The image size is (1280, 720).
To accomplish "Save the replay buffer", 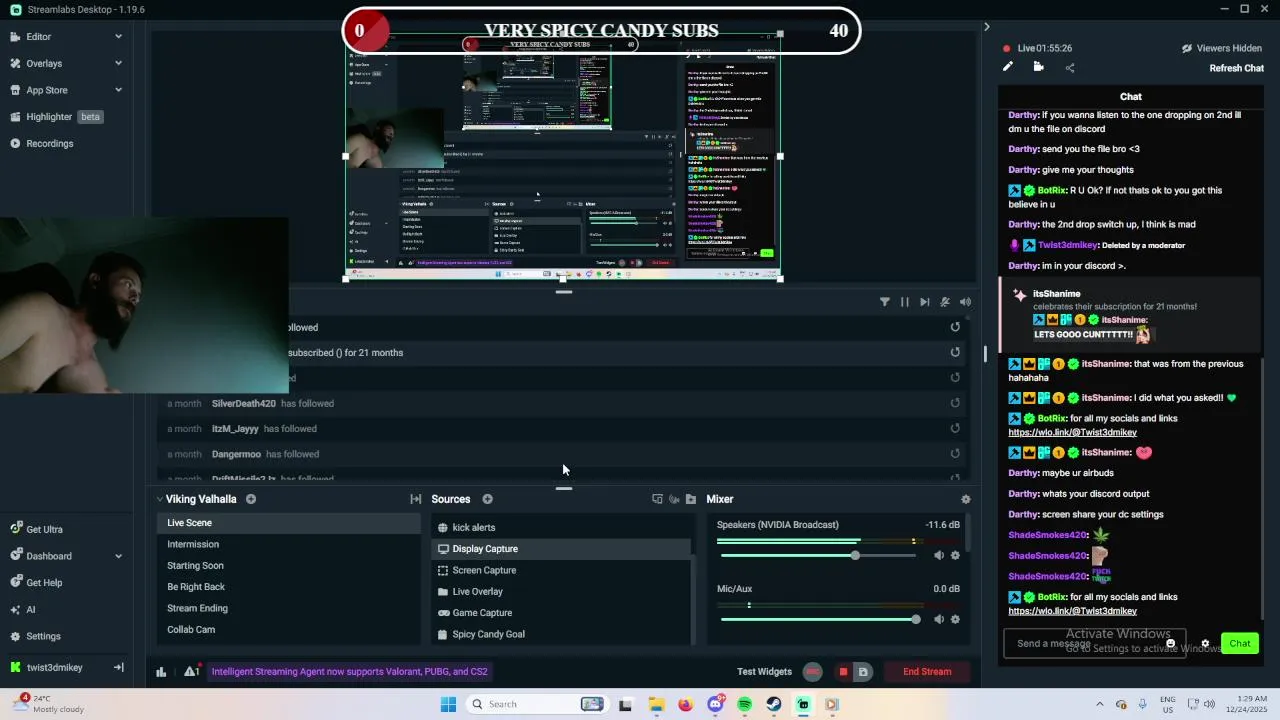I will [863, 672].
